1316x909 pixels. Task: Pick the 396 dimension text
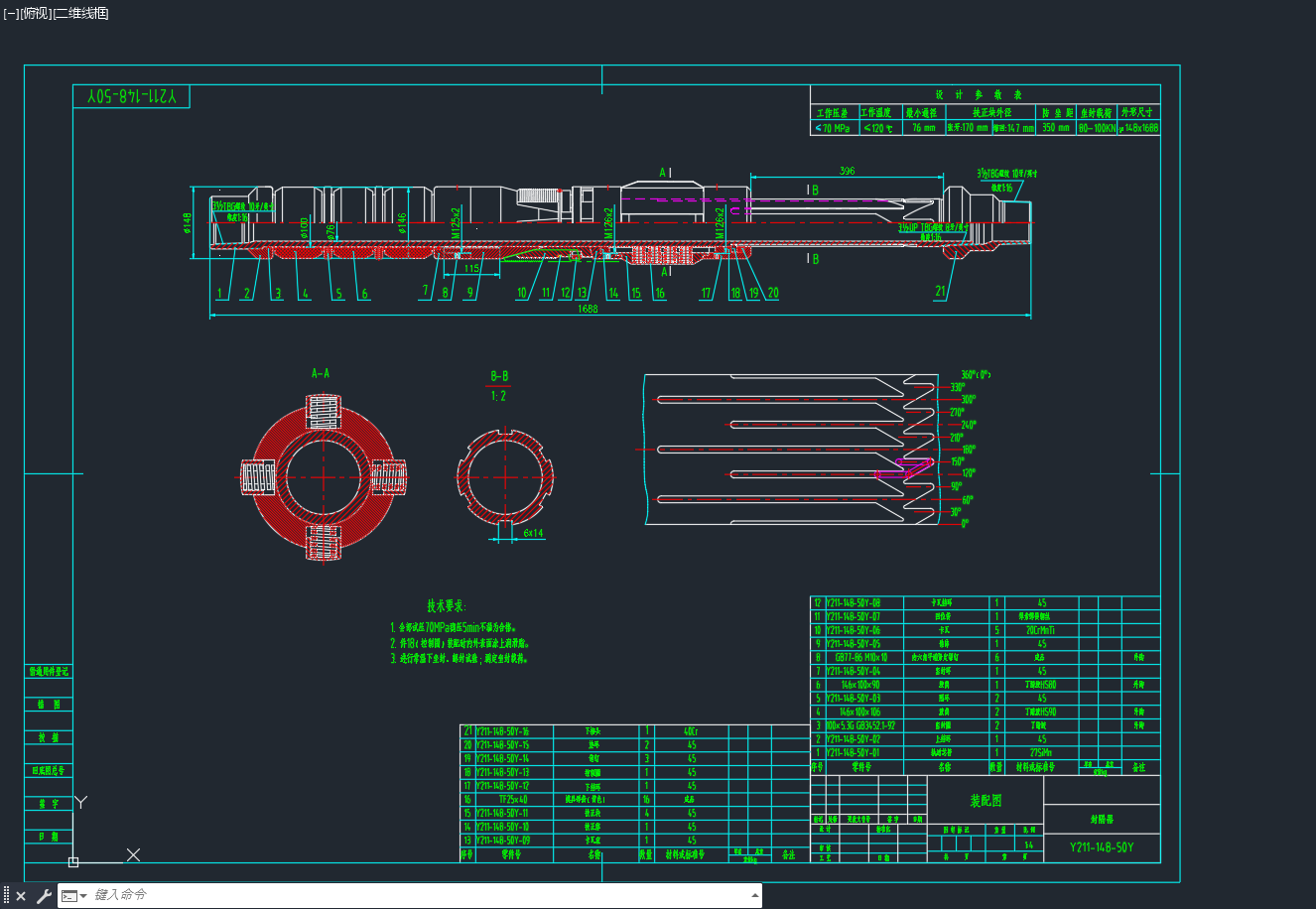pyautogui.click(x=847, y=172)
